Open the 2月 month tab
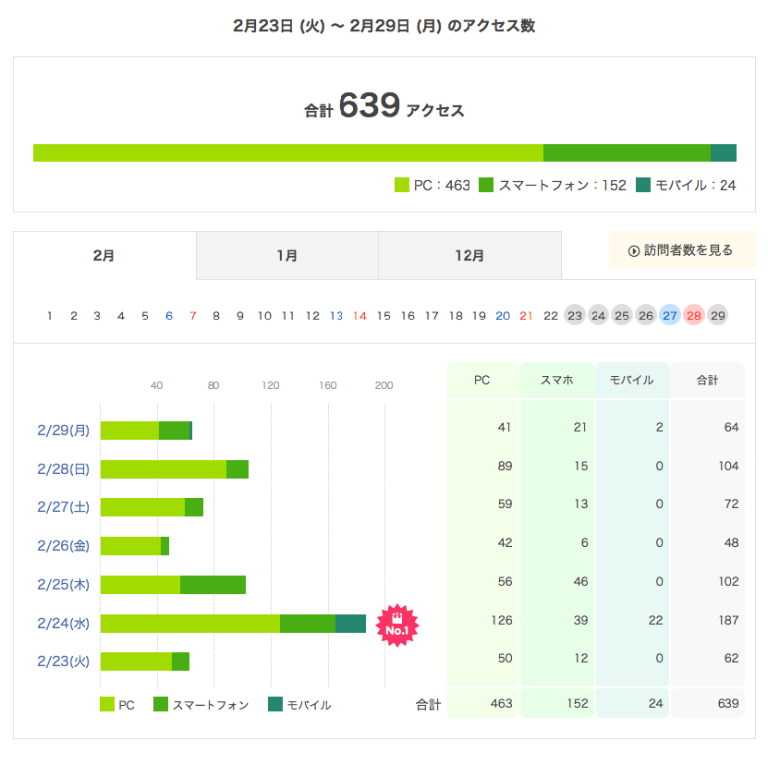The height and width of the screenshot is (765, 768). tap(104, 255)
